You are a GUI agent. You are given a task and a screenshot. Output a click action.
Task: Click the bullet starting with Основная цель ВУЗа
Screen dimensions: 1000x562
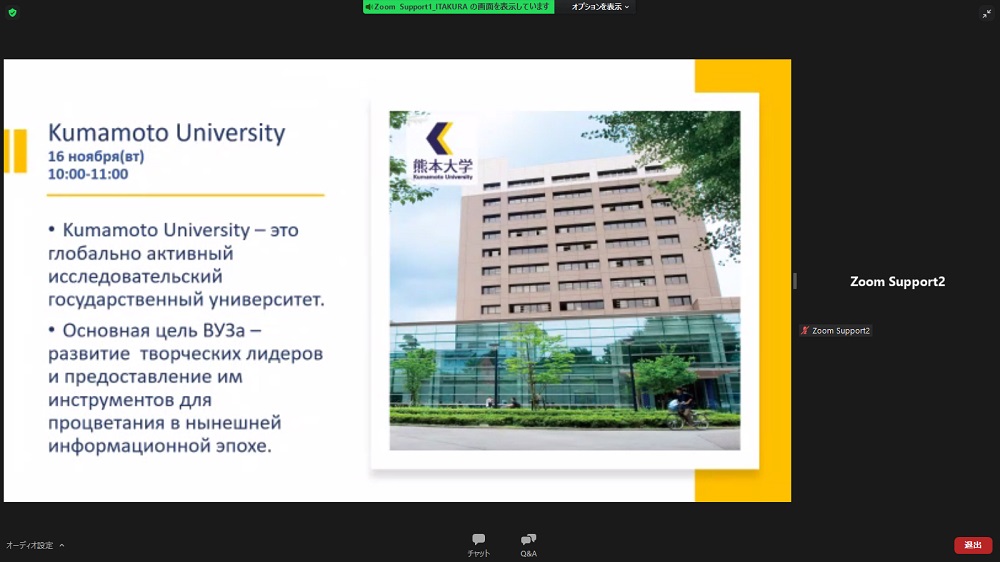click(186, 388)
